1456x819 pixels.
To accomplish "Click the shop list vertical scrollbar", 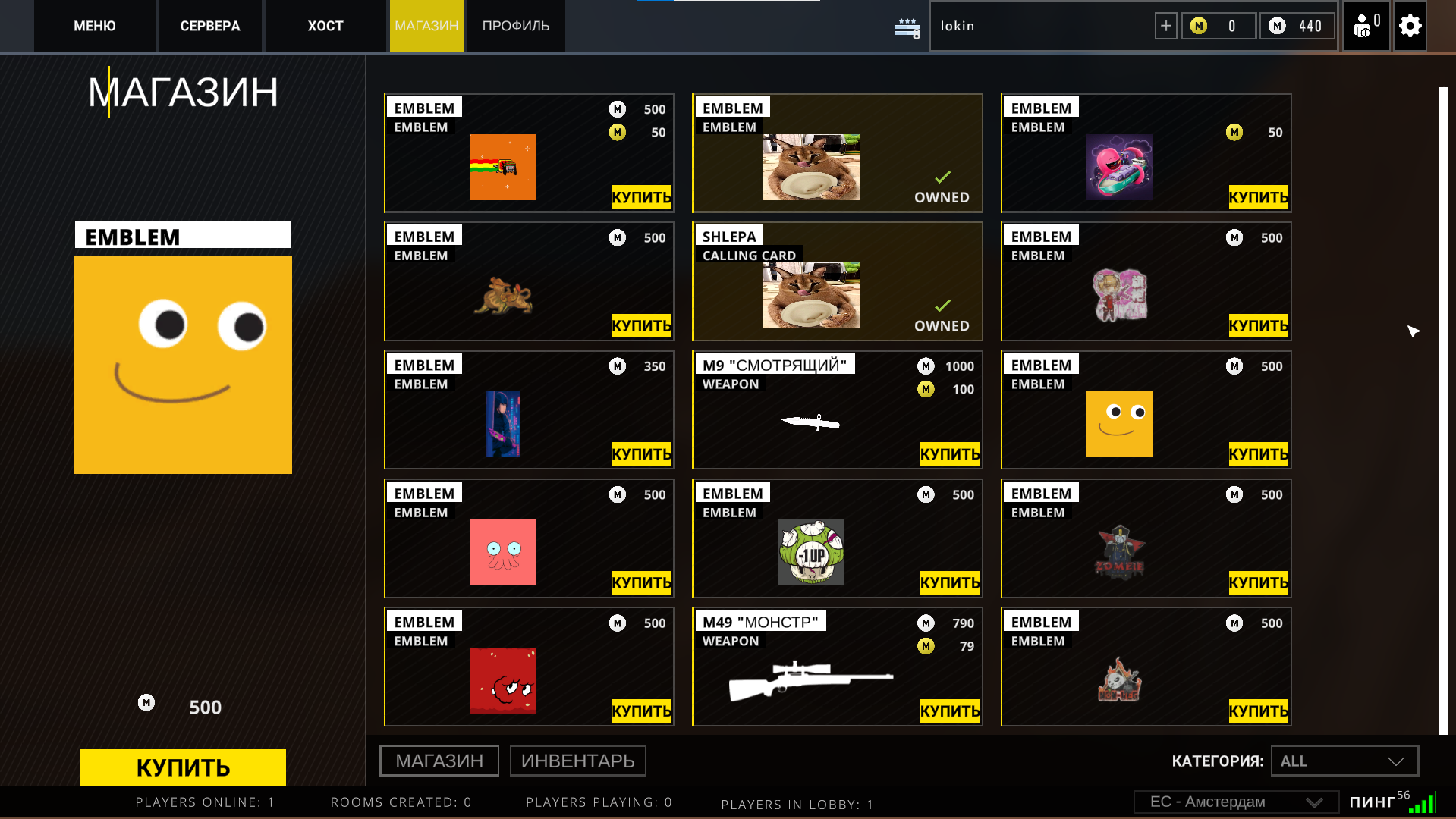I will (1444, 410).
